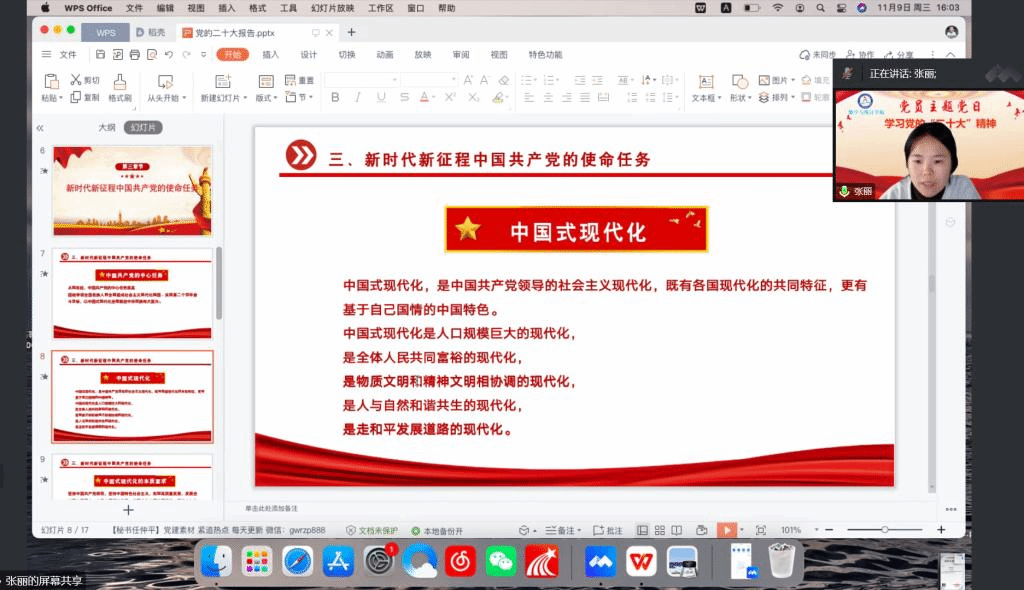This screenshot has width=1024, height=590.
Task: Open the Animation (动画) ribbon tab
Action: tap(385, 55)
